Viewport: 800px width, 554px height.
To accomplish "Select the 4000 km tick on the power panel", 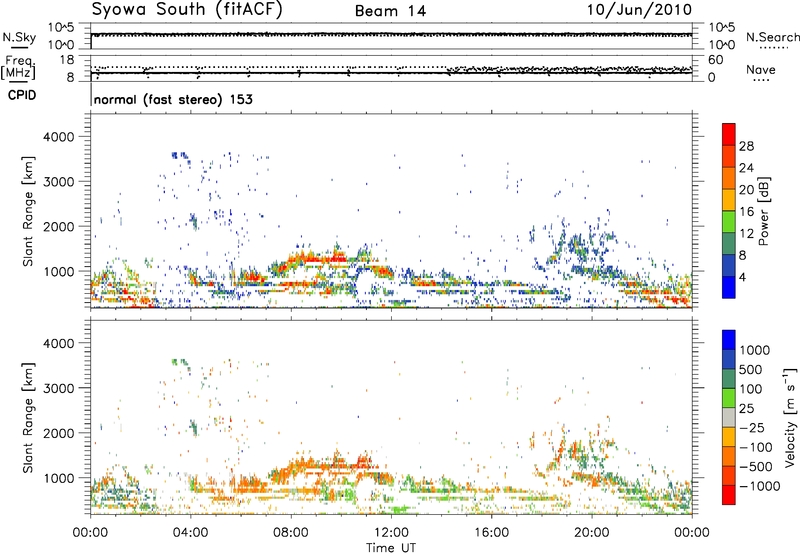I will pyautogui.click(x=58, y=137).
